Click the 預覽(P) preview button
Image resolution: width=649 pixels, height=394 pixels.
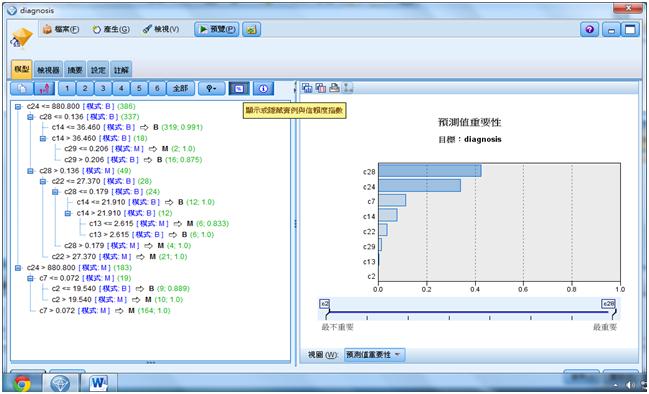(x=217, y=29)
